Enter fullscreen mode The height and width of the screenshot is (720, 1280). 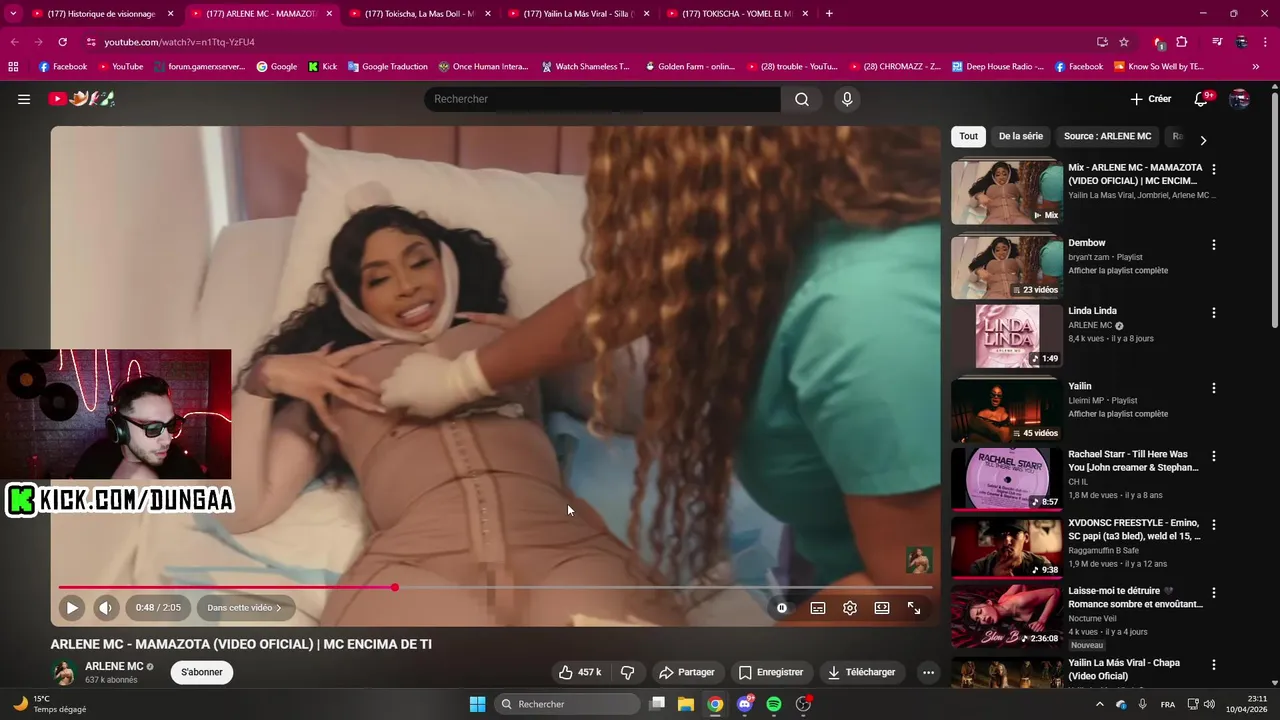tap(914, 607)
